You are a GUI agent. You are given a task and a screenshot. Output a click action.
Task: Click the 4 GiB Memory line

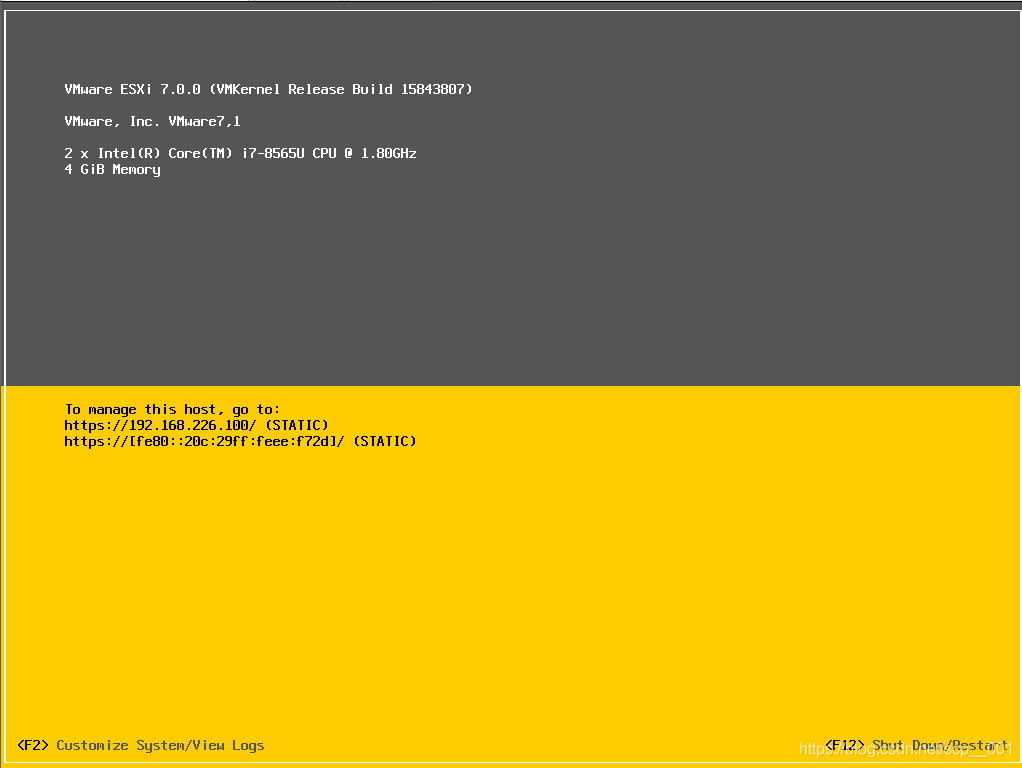pyautogui.click(x=112, y=170)
